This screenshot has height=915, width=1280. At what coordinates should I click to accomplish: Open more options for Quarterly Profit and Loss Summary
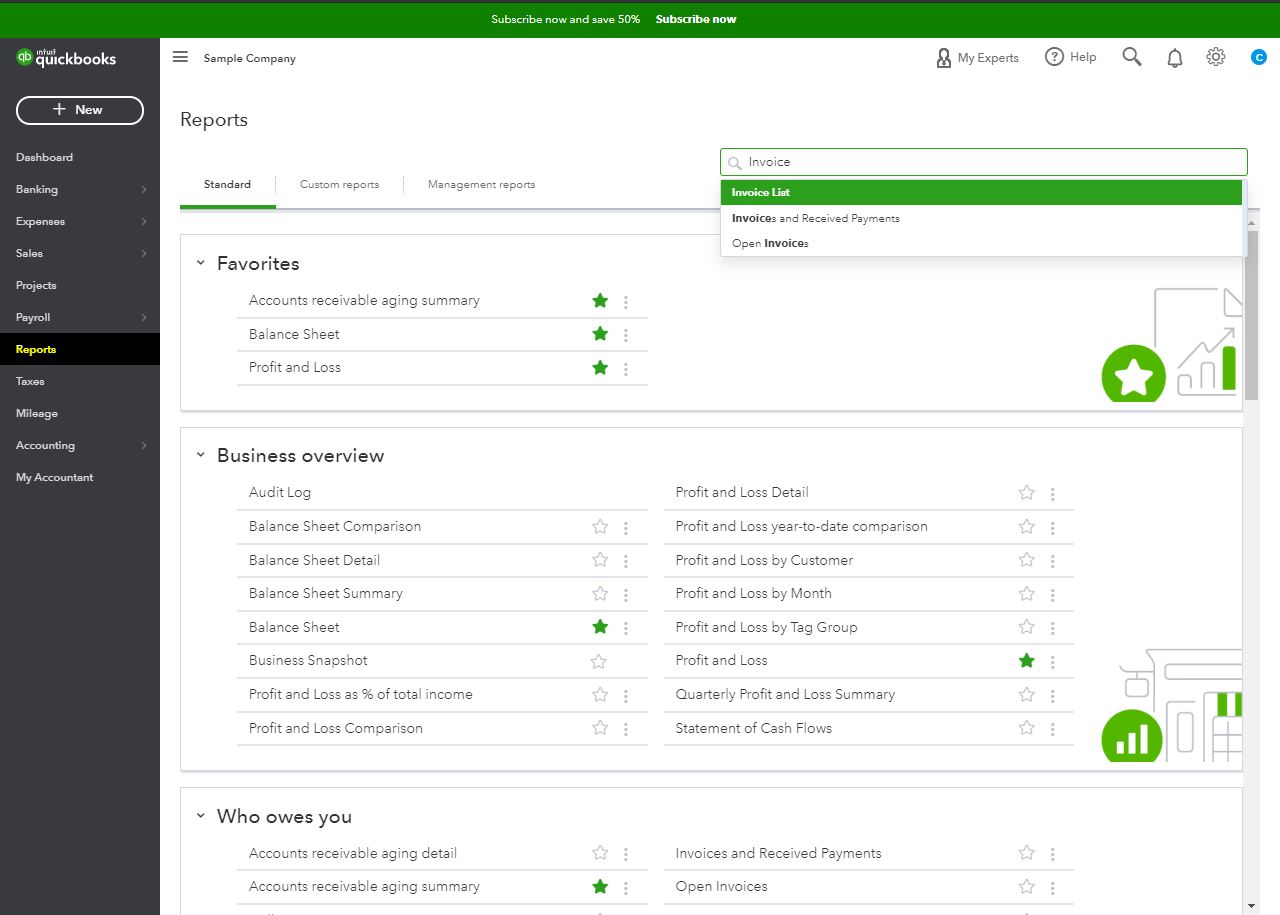coord(1052,695)
